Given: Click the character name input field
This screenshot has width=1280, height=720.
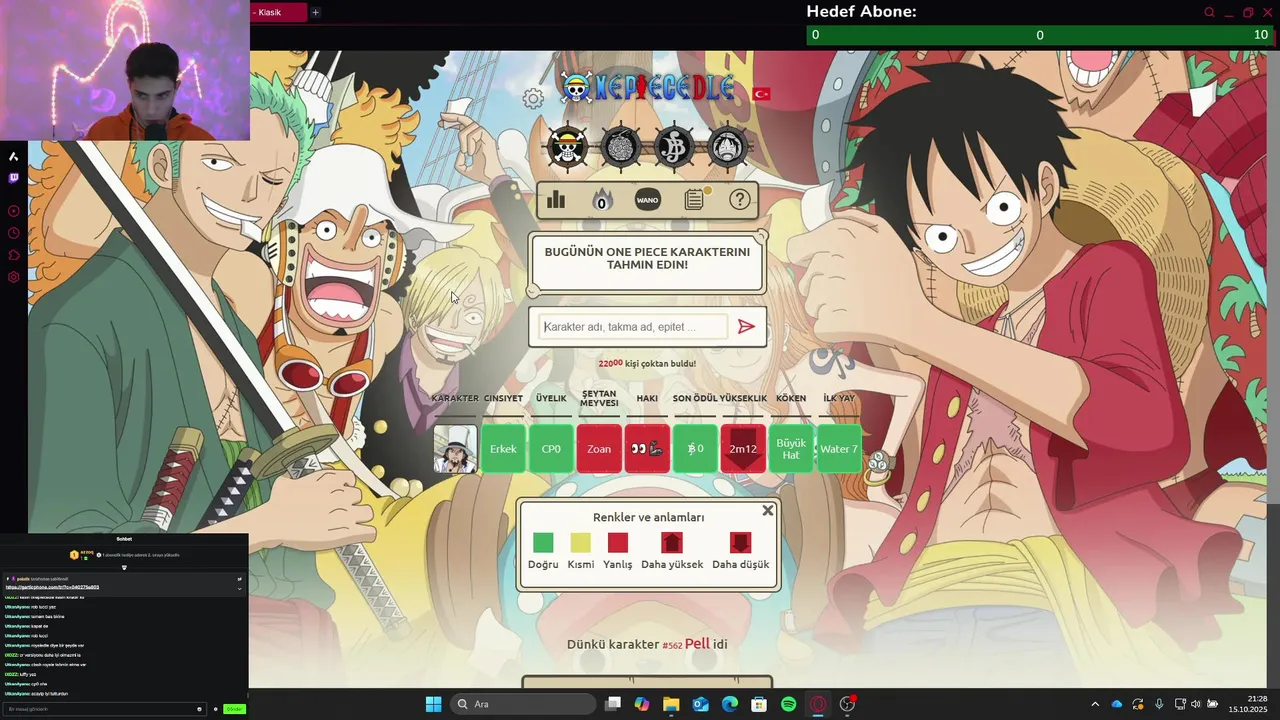Looking at the screenshot, I should [x=633, y=327].
